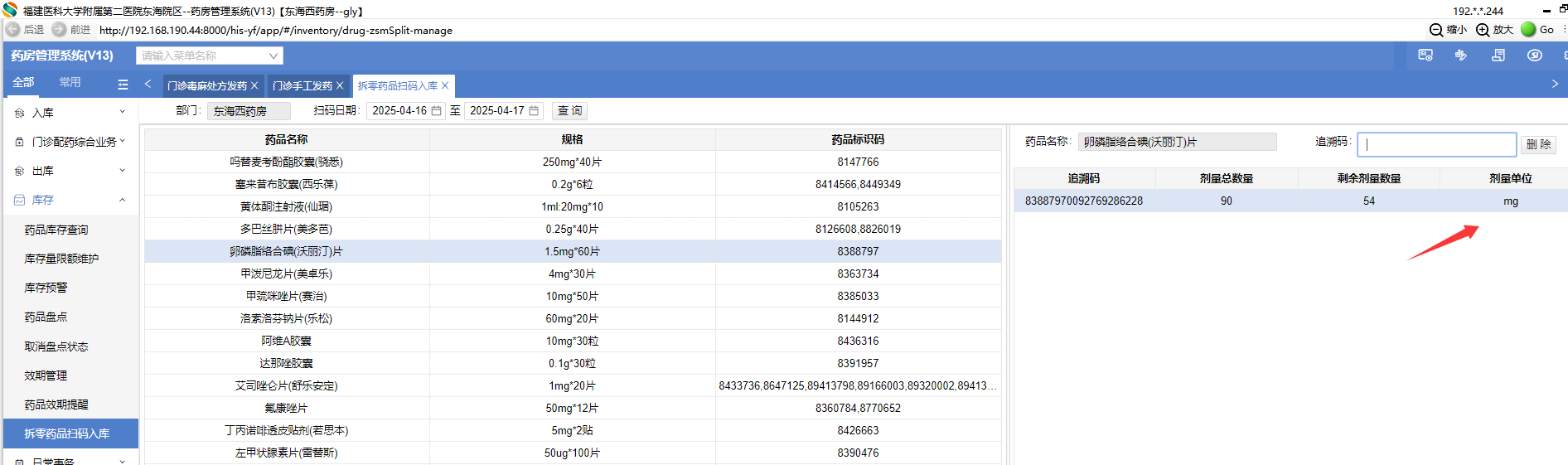Expand the 出库 sidebar menu
This screenshot has width=1568, height=465.
coord(70,171)
